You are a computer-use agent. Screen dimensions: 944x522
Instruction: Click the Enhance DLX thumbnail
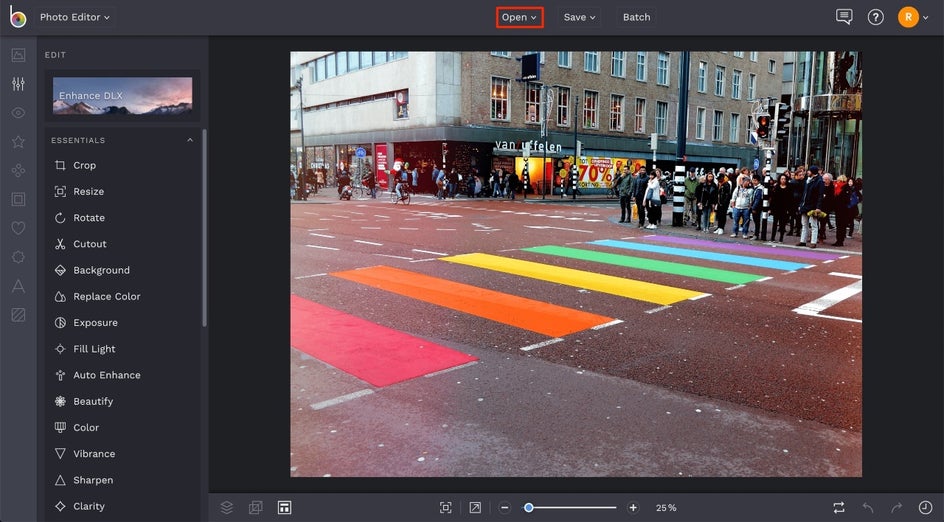point(123,96)
